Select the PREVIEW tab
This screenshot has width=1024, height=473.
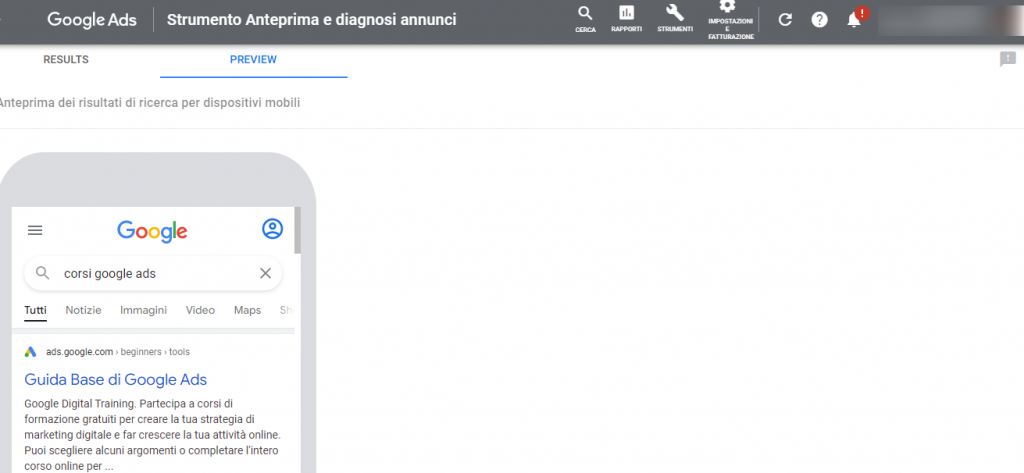point(253,59)
